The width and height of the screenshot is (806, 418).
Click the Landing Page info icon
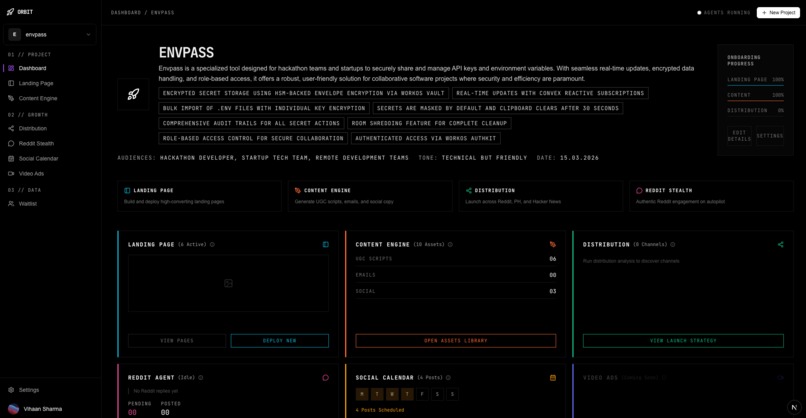[x=212, y=245]
